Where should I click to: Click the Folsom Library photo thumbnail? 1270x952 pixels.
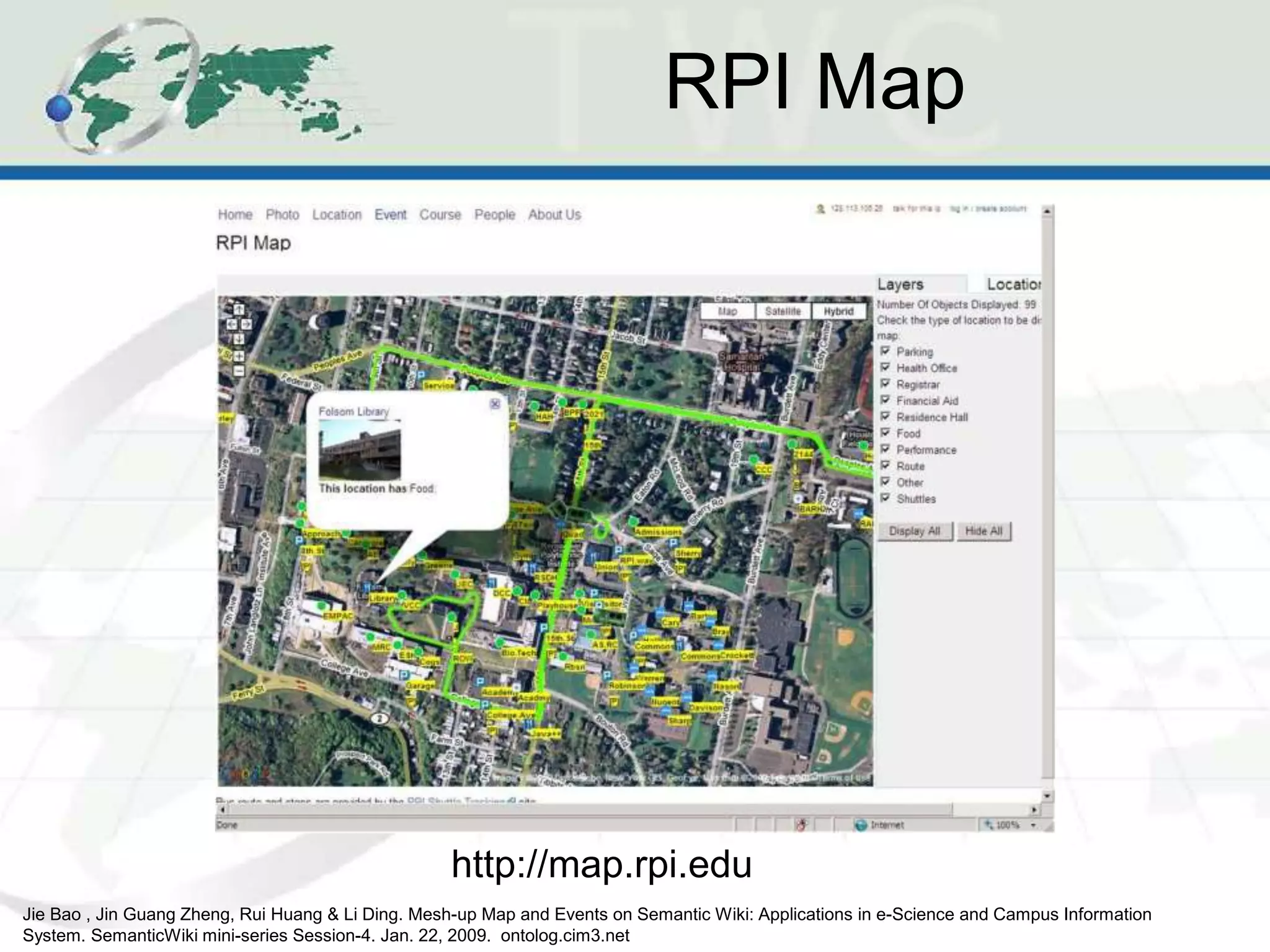(360, 450)
